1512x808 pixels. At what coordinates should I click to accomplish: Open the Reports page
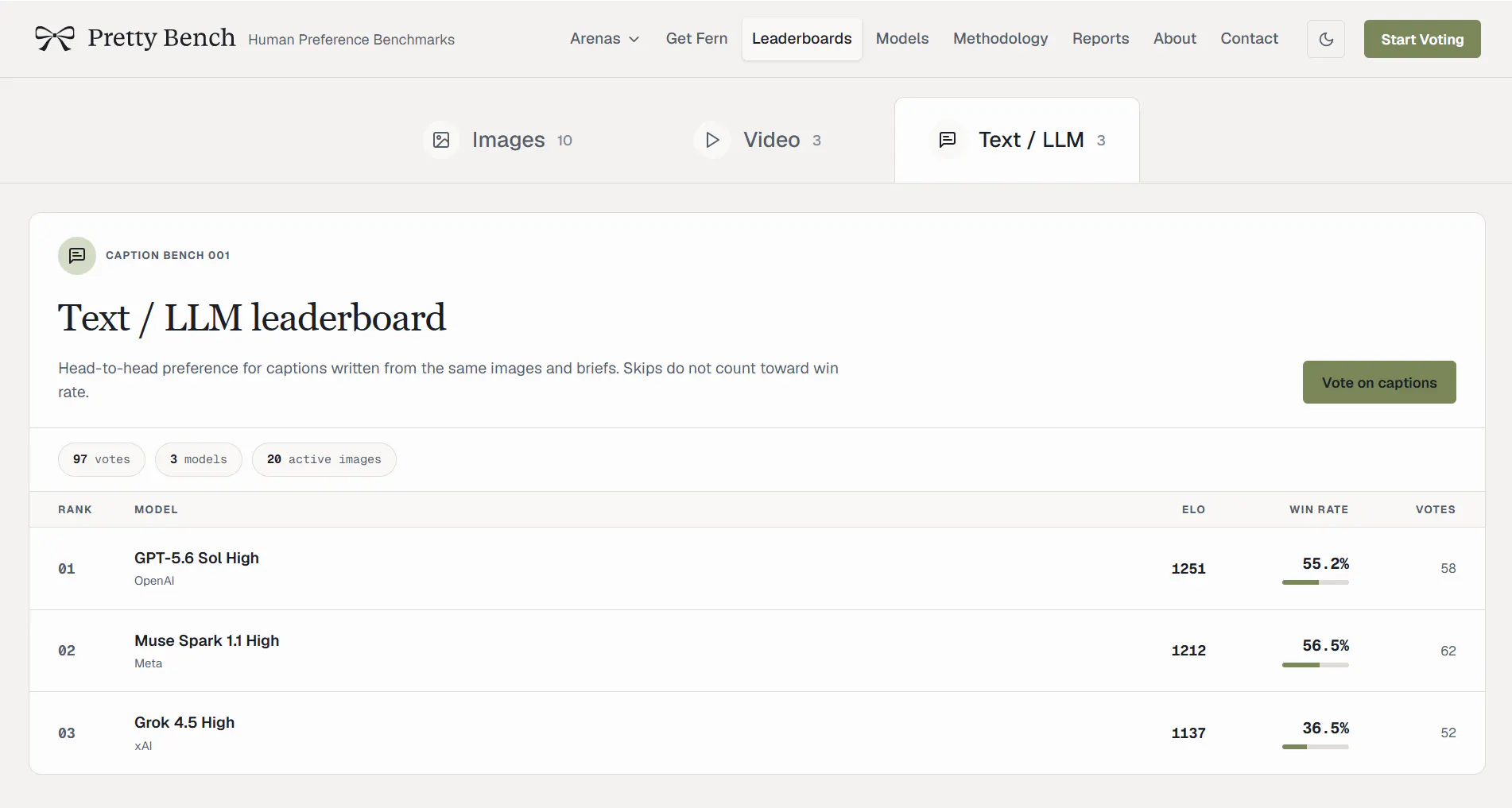pos(1100,39)
